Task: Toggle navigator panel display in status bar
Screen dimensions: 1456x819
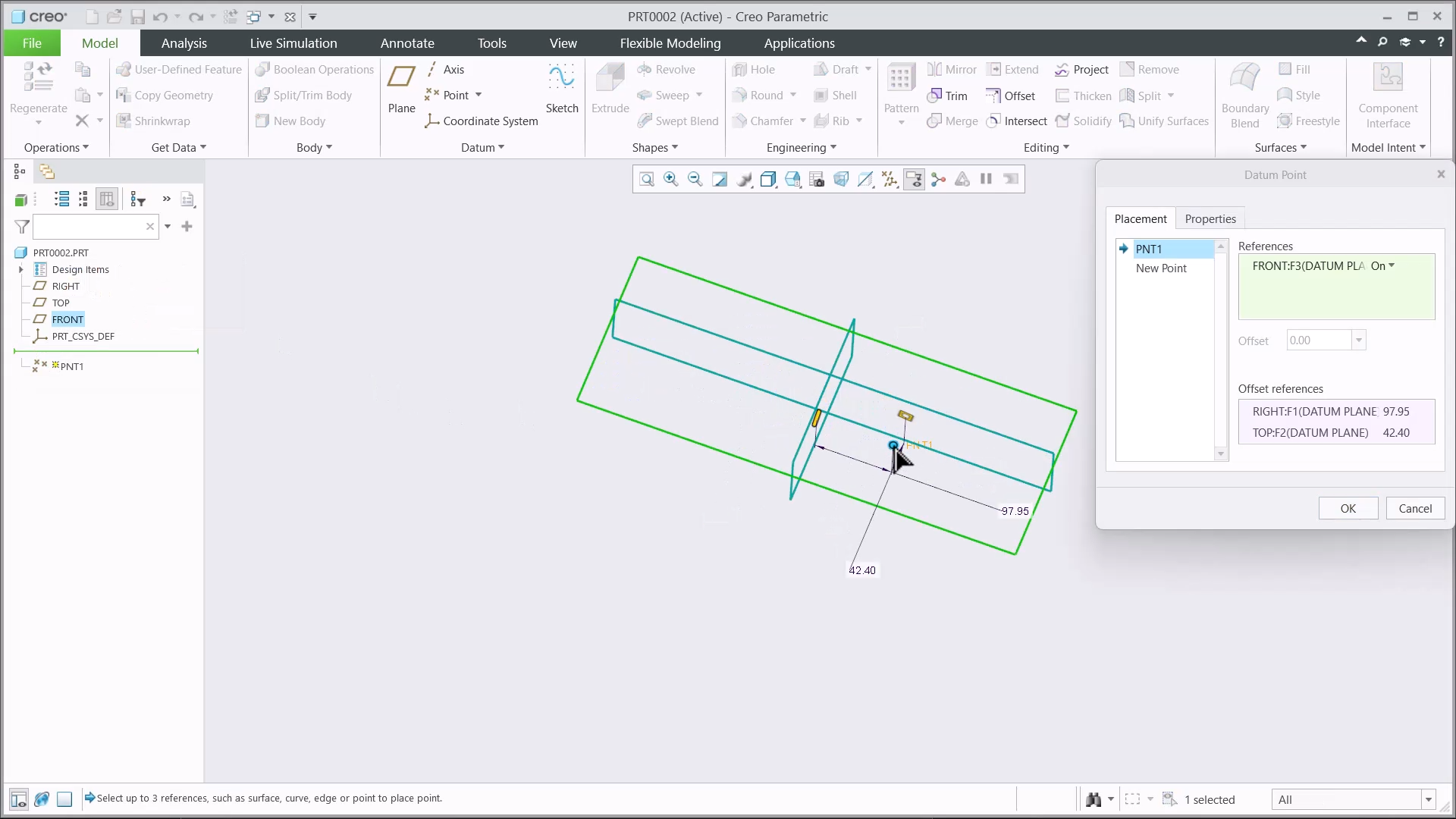Action: pyautogui.click(x=19, y=799)
